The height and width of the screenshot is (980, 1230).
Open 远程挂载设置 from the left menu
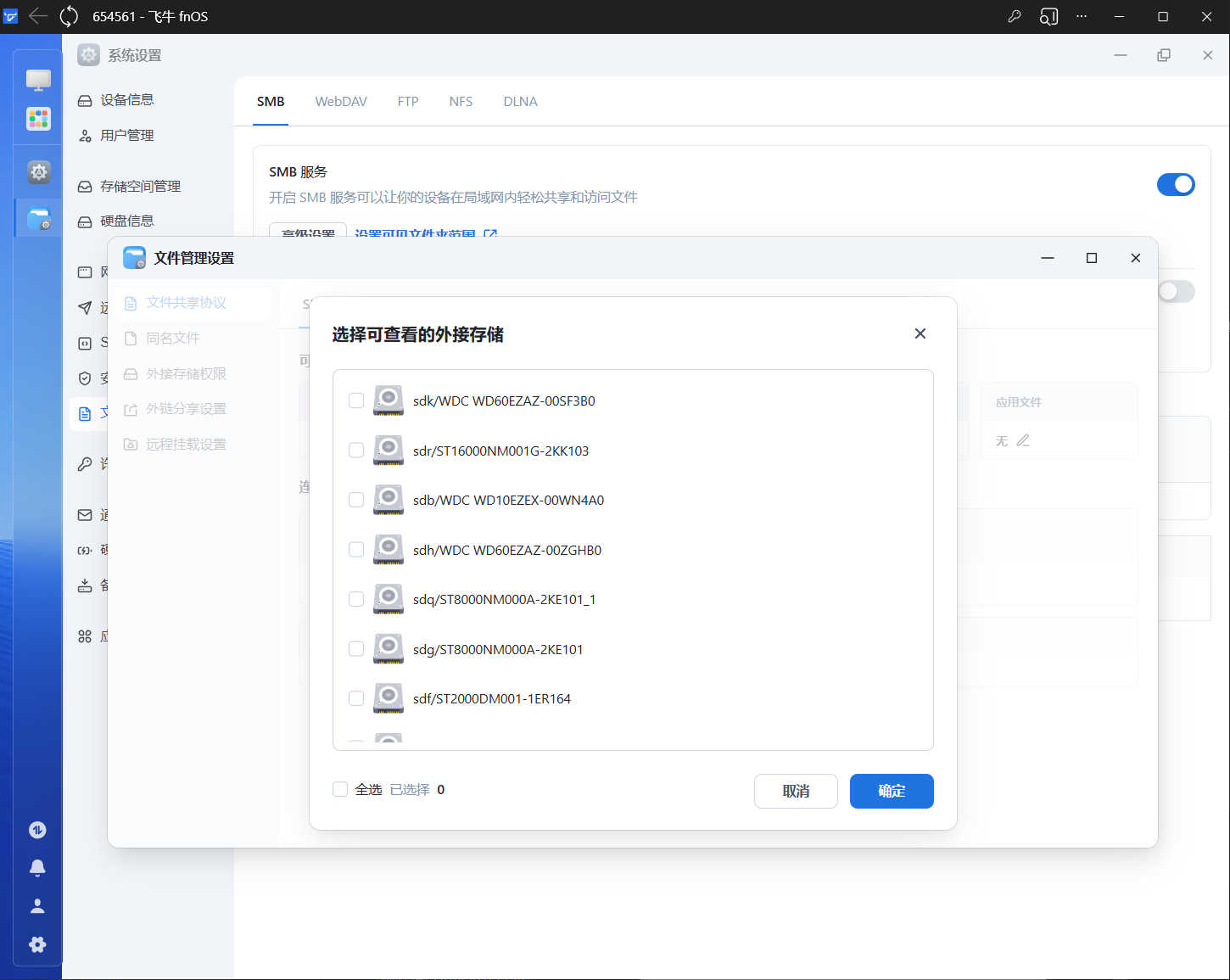184,443
